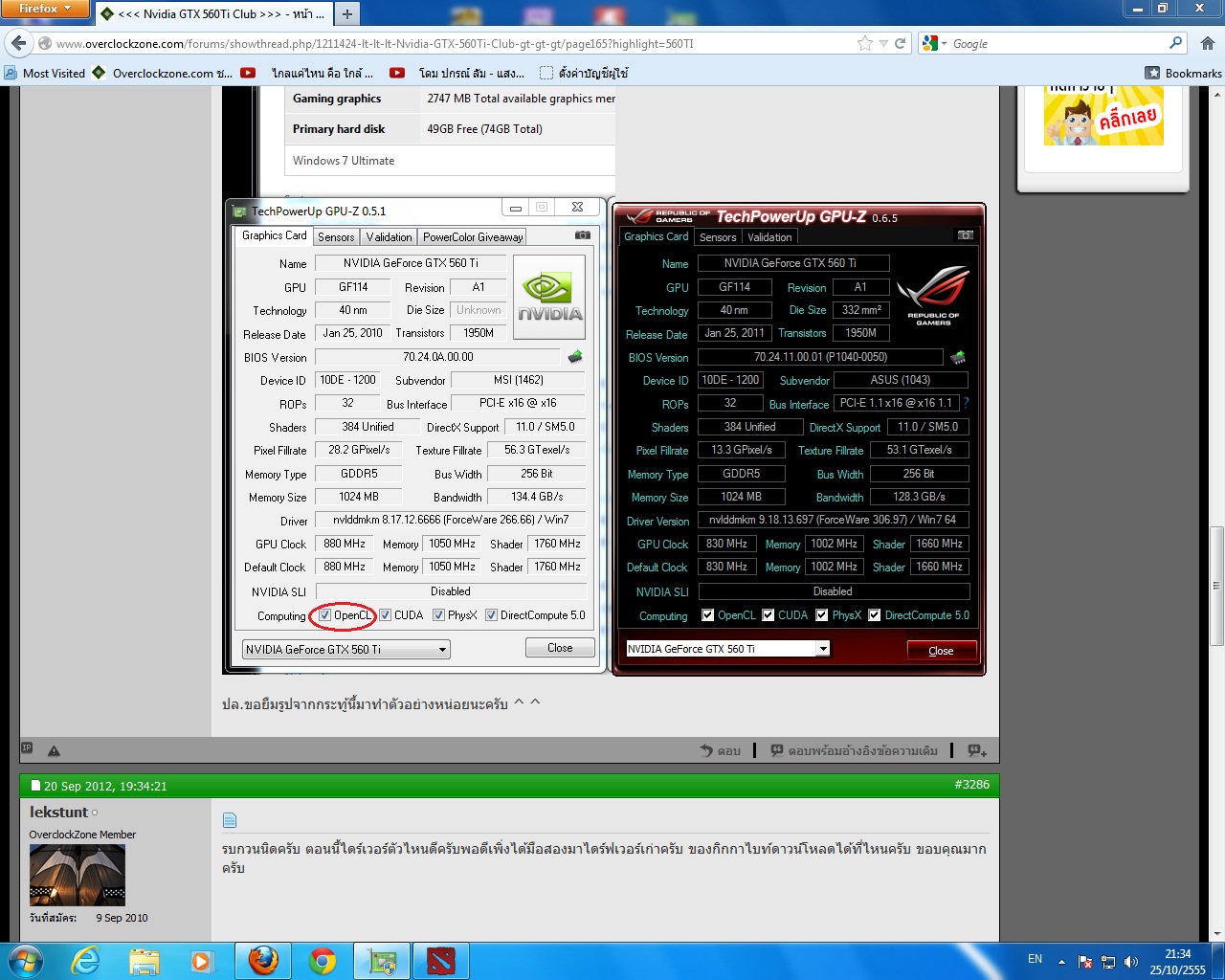Open the Action Center flag in the tray
The width and height of the screenshot is (1225, 980).
(x=1085, y=962)
